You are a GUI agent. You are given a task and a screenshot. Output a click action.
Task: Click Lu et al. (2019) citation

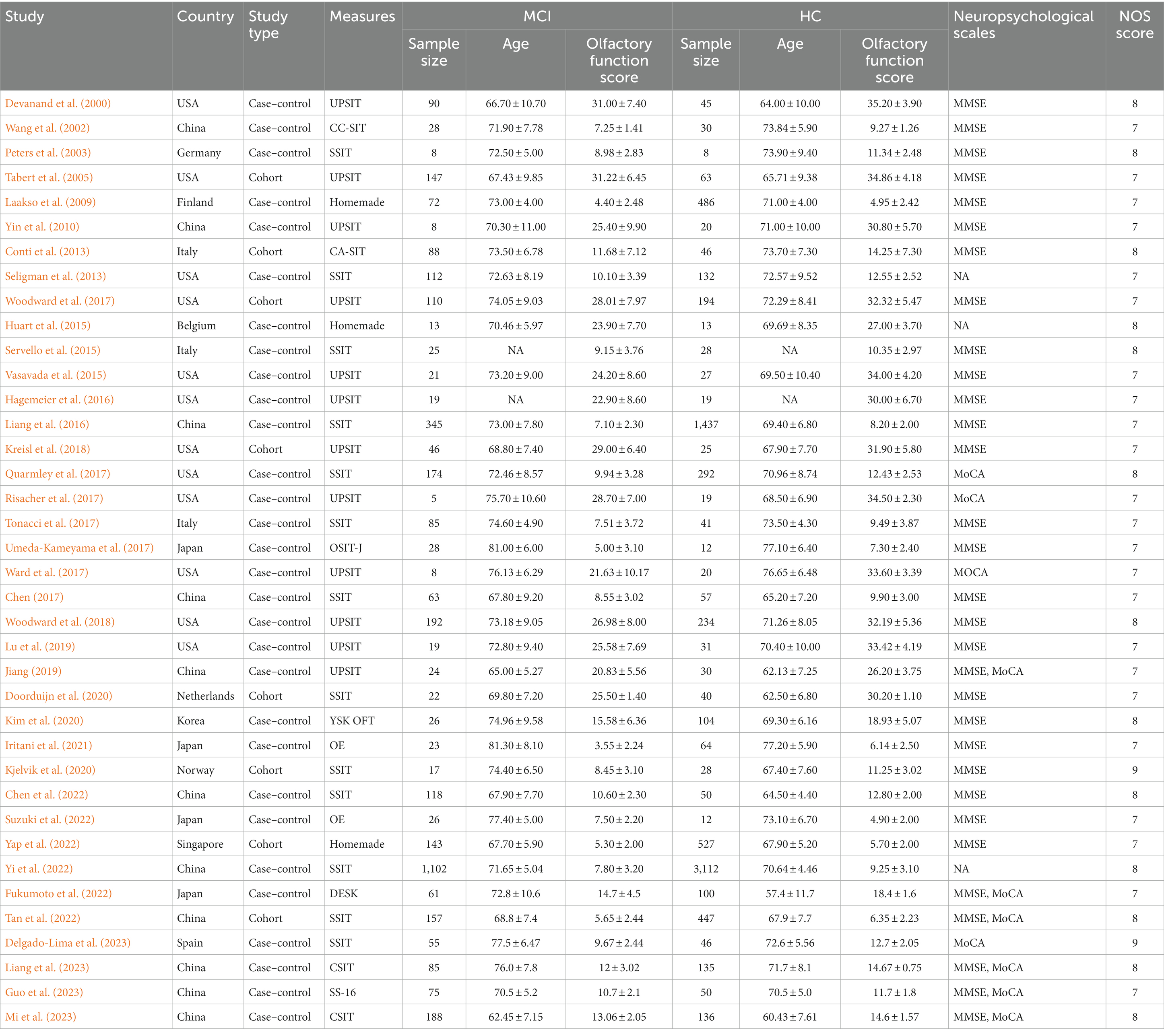40,647
